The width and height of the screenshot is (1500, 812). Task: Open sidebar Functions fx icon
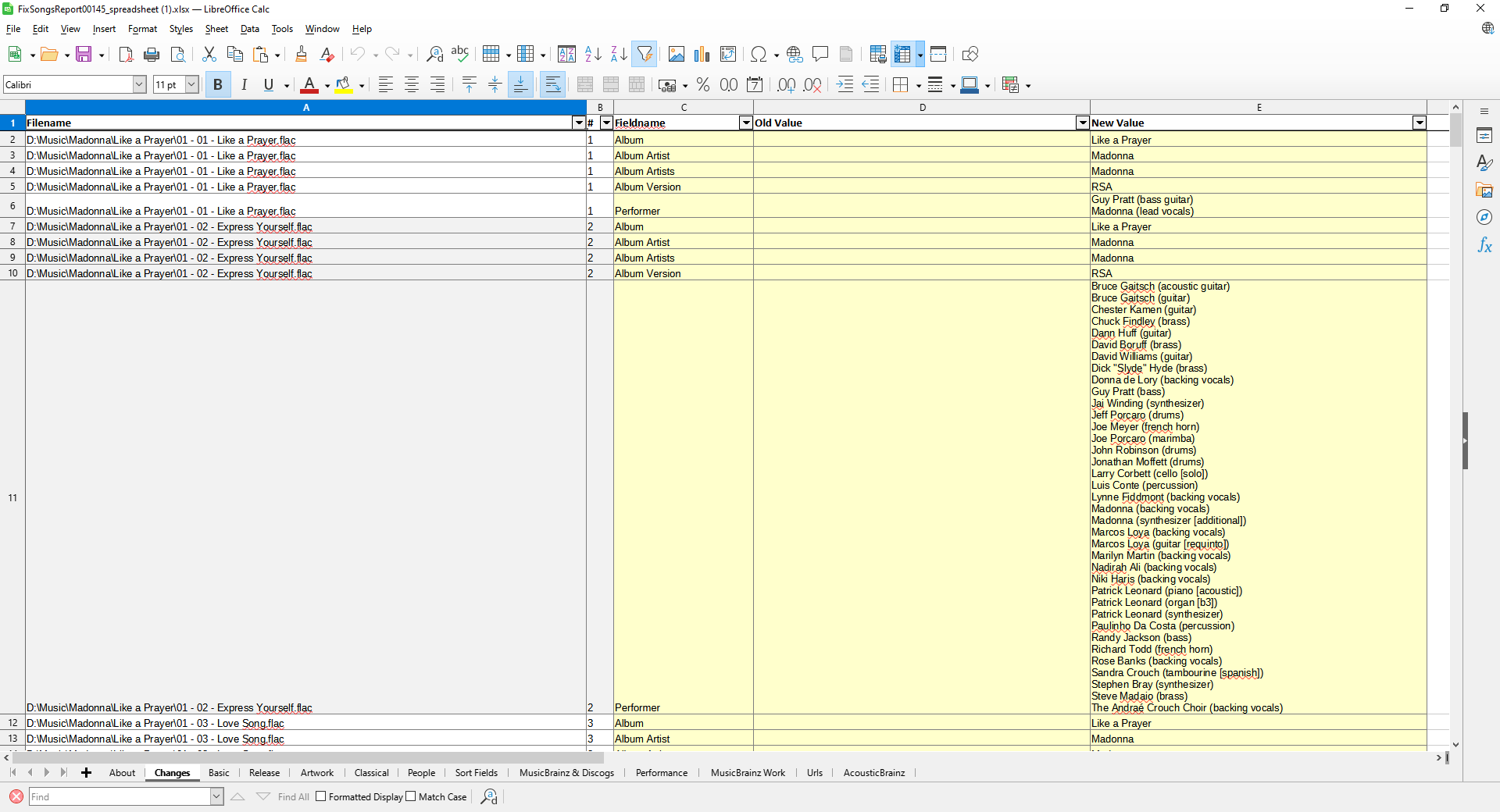[x=1484, y=245]
